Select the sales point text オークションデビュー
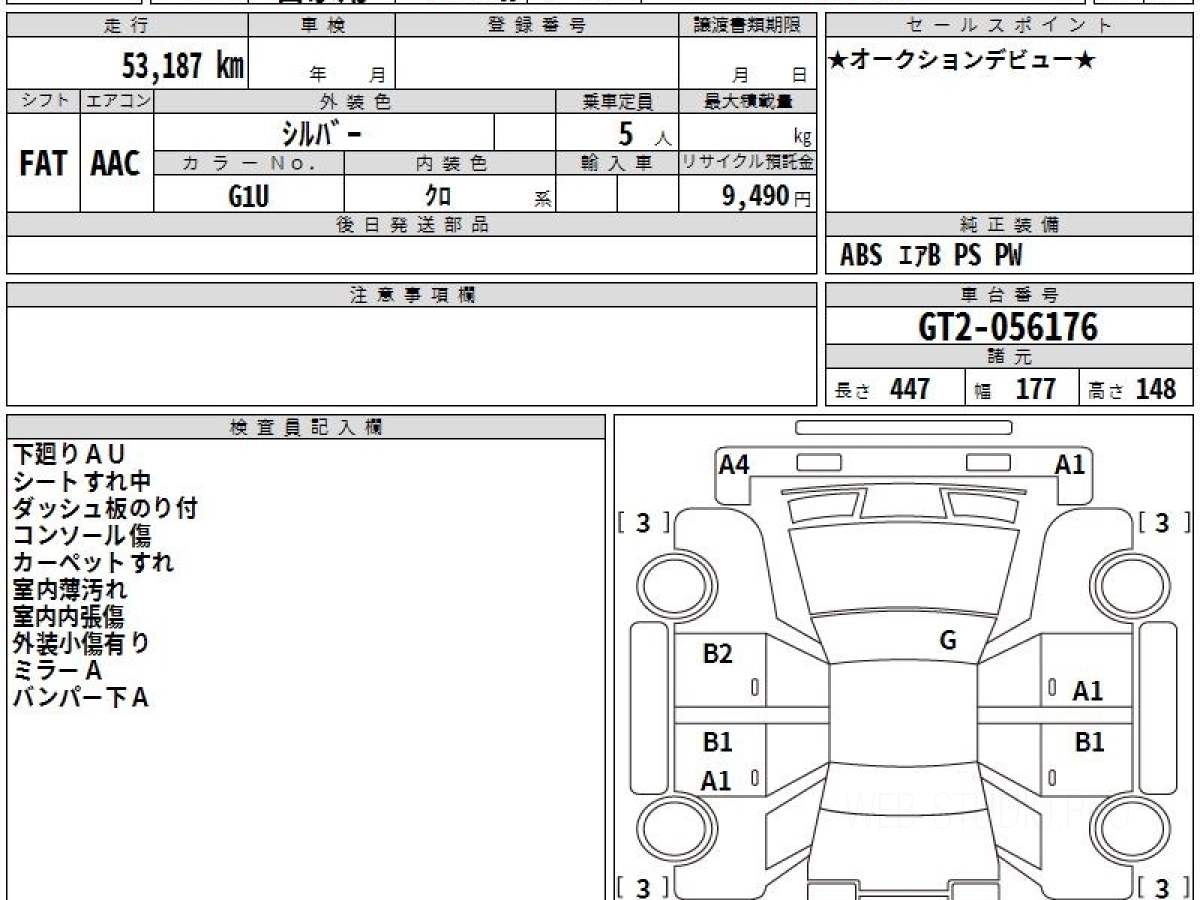 [962, 61]
